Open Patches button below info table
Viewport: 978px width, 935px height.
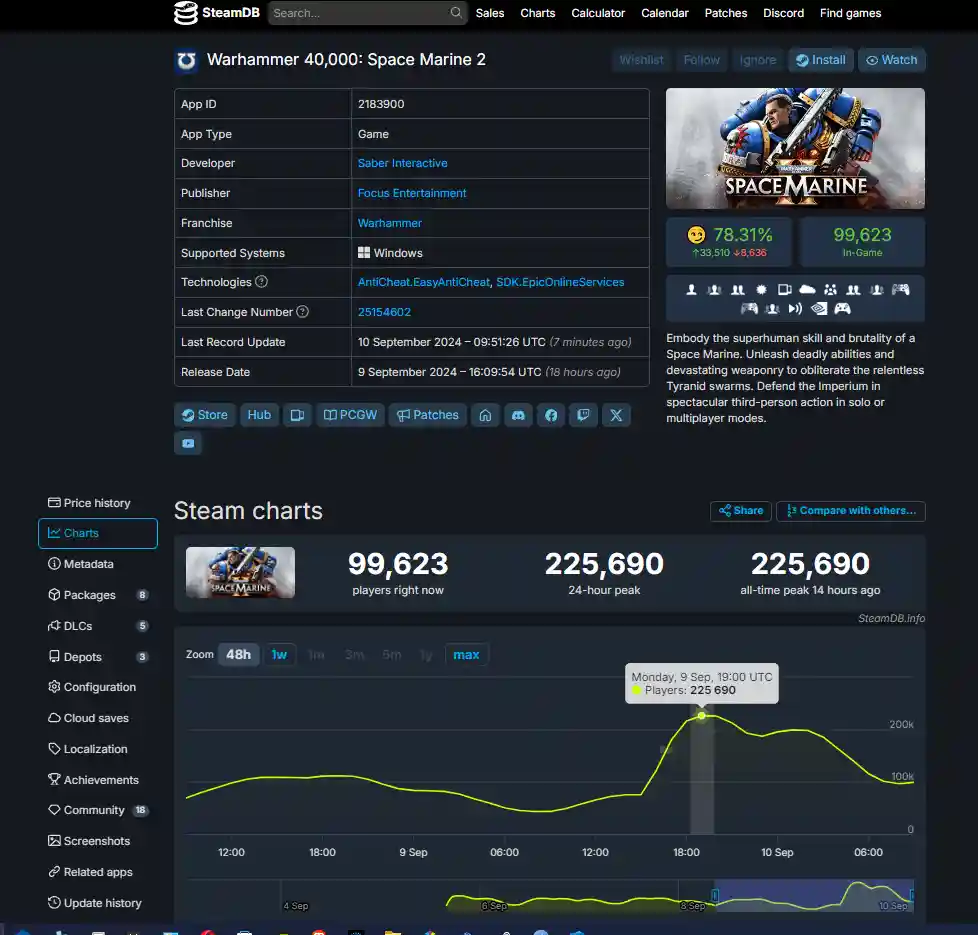pos(428,415)
